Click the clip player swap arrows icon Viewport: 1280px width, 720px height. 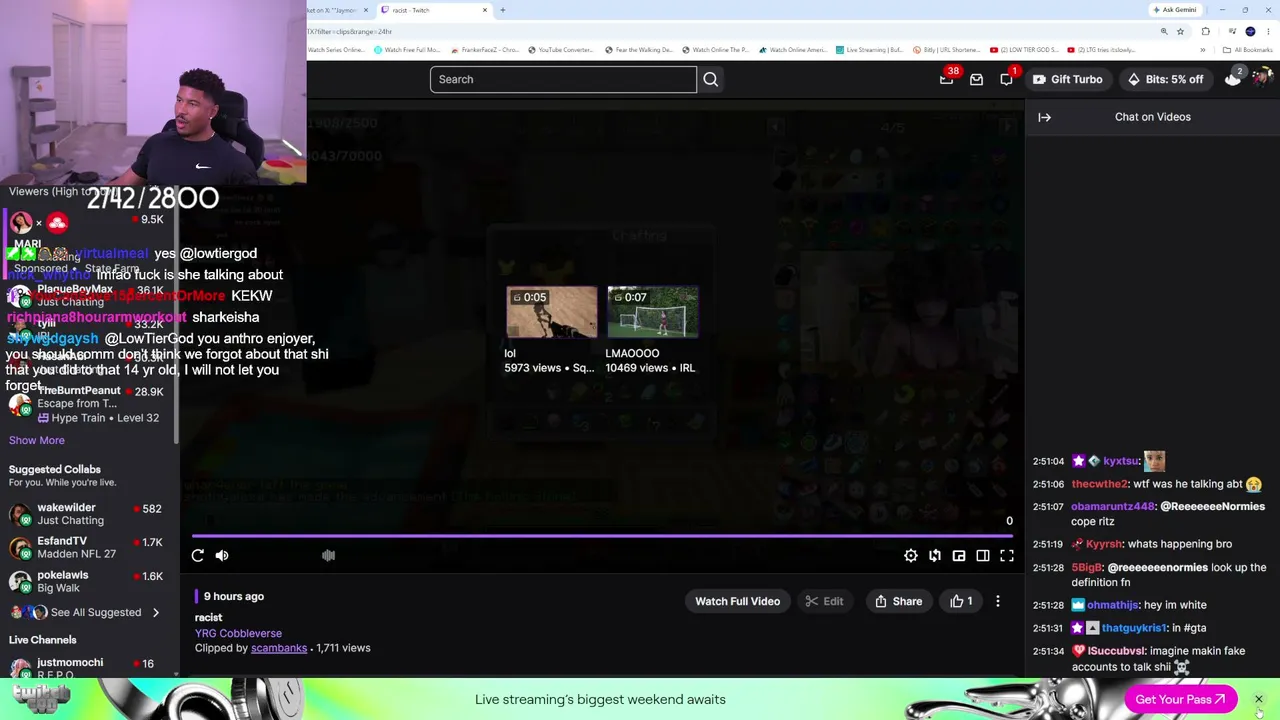[x=935, y=556]
